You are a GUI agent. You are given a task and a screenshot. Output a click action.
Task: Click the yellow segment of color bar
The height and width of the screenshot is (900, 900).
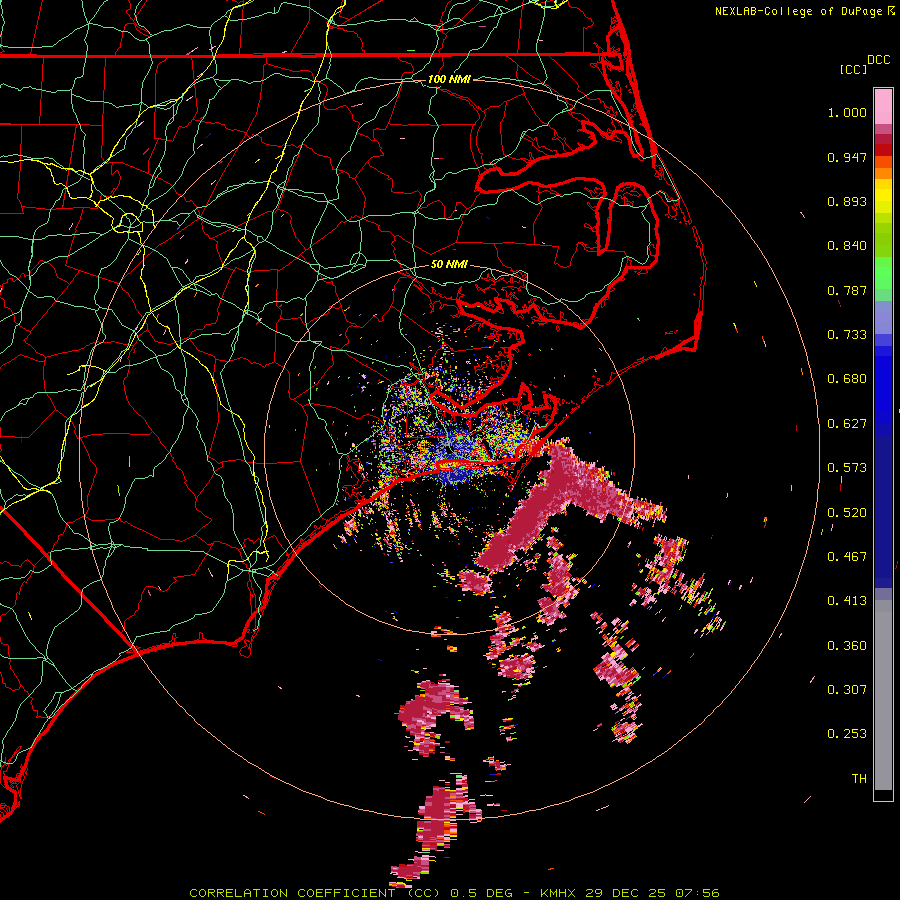tap(883, 198)
